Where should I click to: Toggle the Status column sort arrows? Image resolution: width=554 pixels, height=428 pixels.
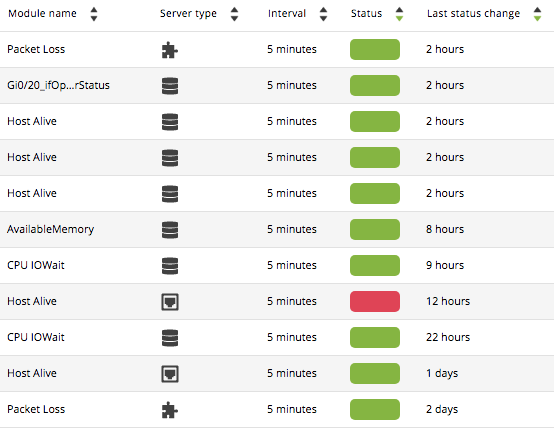click(x=399, y=14)
